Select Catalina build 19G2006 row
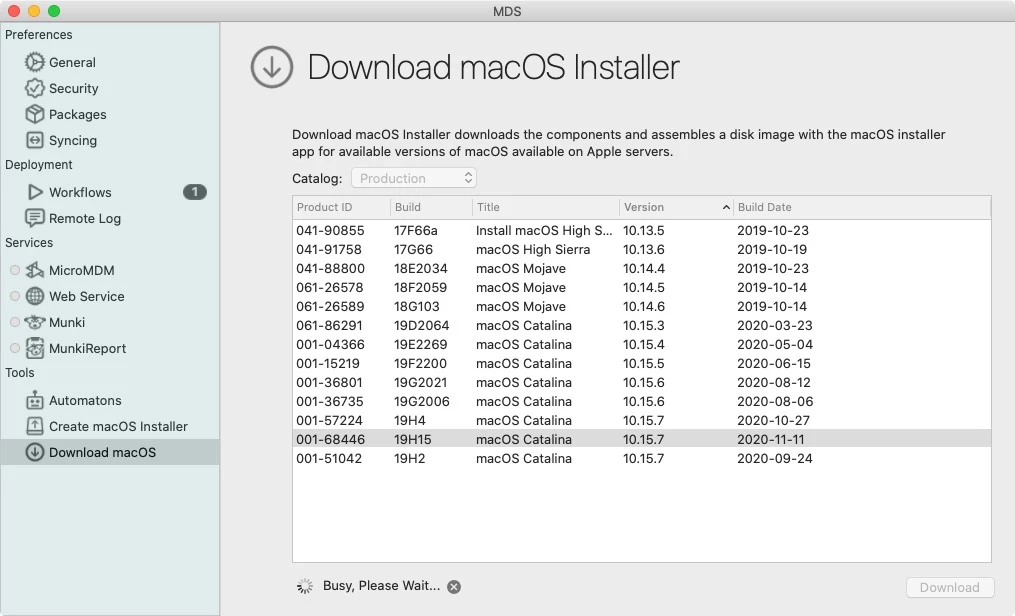Viewport: 1015px width, 616px height. tap(641, 401)
